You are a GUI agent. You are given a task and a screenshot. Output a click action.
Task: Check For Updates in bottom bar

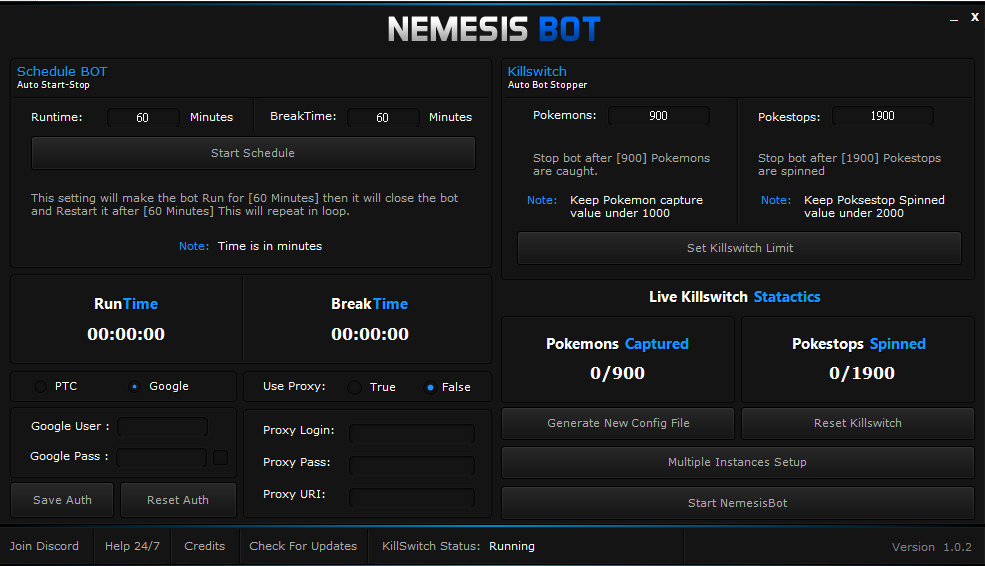[303, 546]
